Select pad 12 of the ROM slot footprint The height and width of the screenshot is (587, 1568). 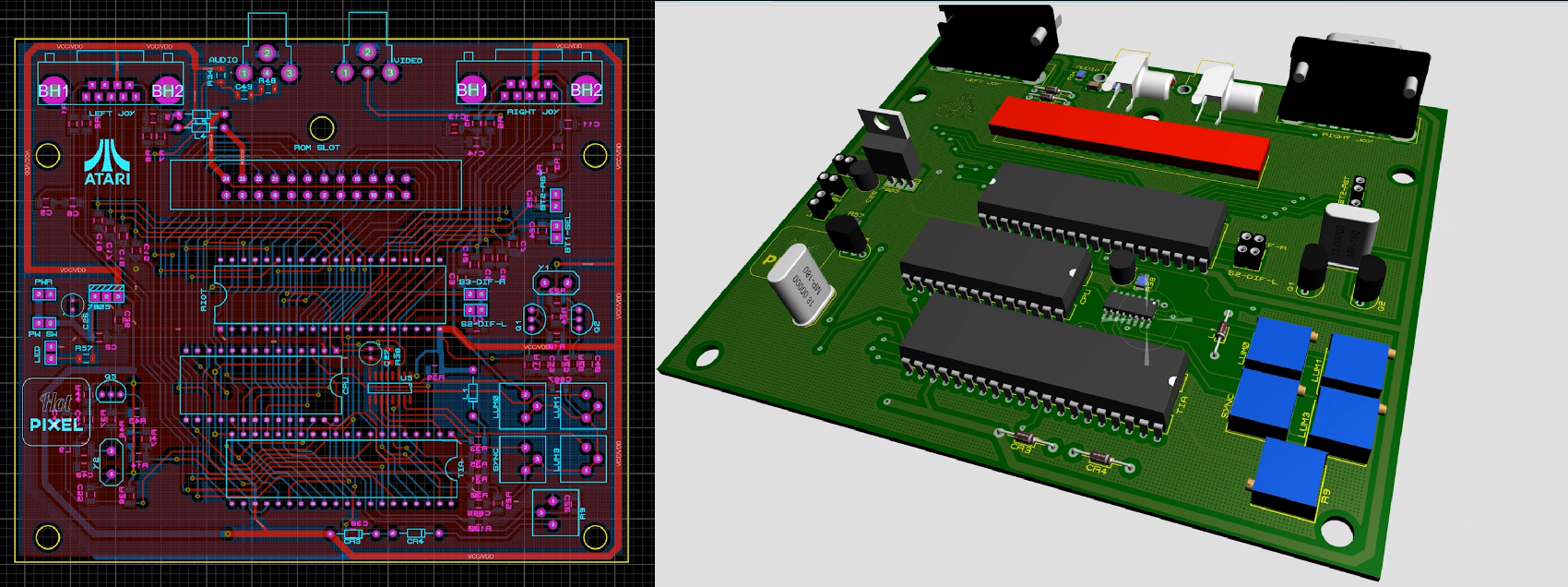(406, 196)
